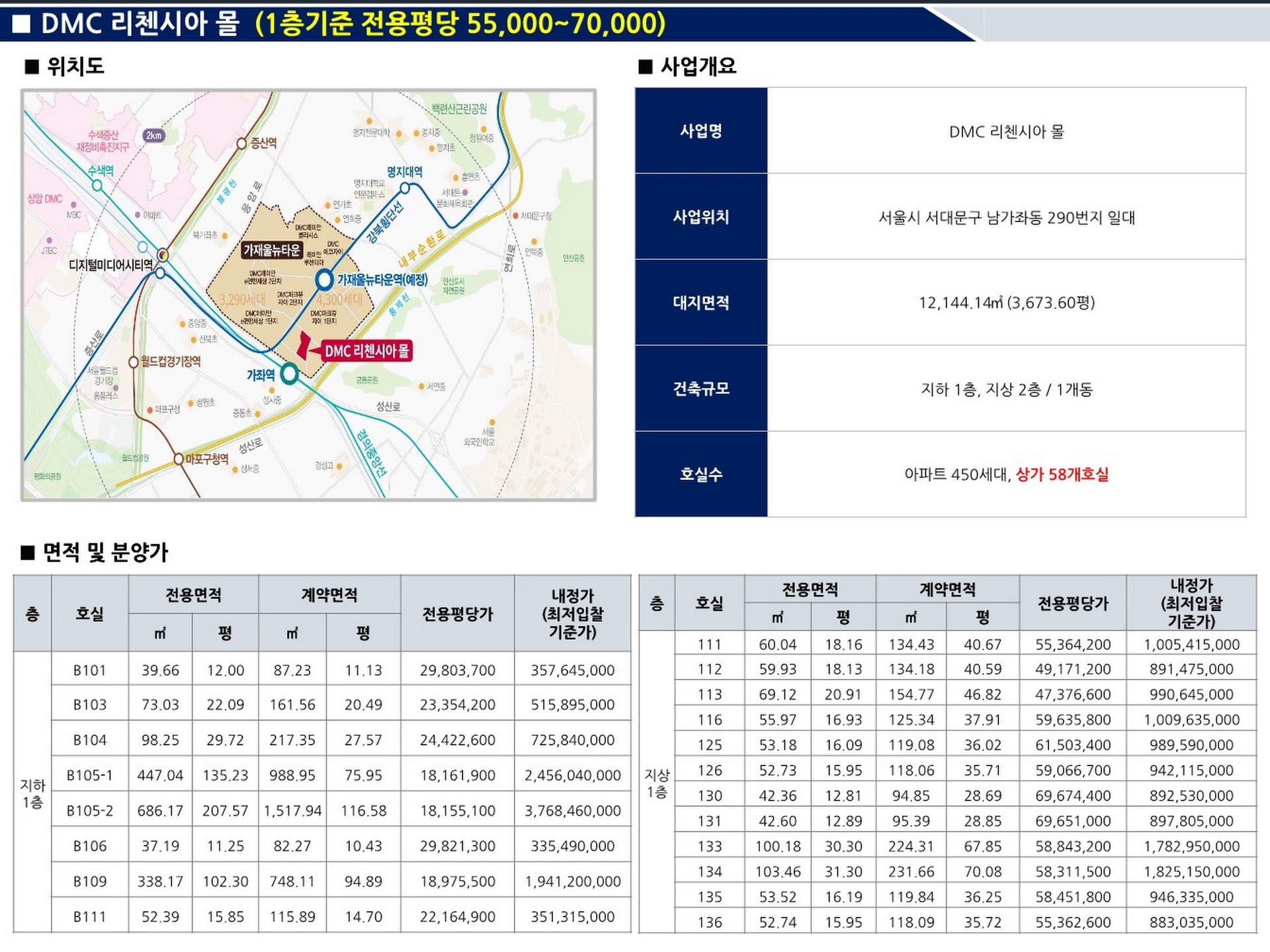Click the 전용평당가 header in left table
Viewport: 1270px width, 952px height.
[x=457, y=614]
